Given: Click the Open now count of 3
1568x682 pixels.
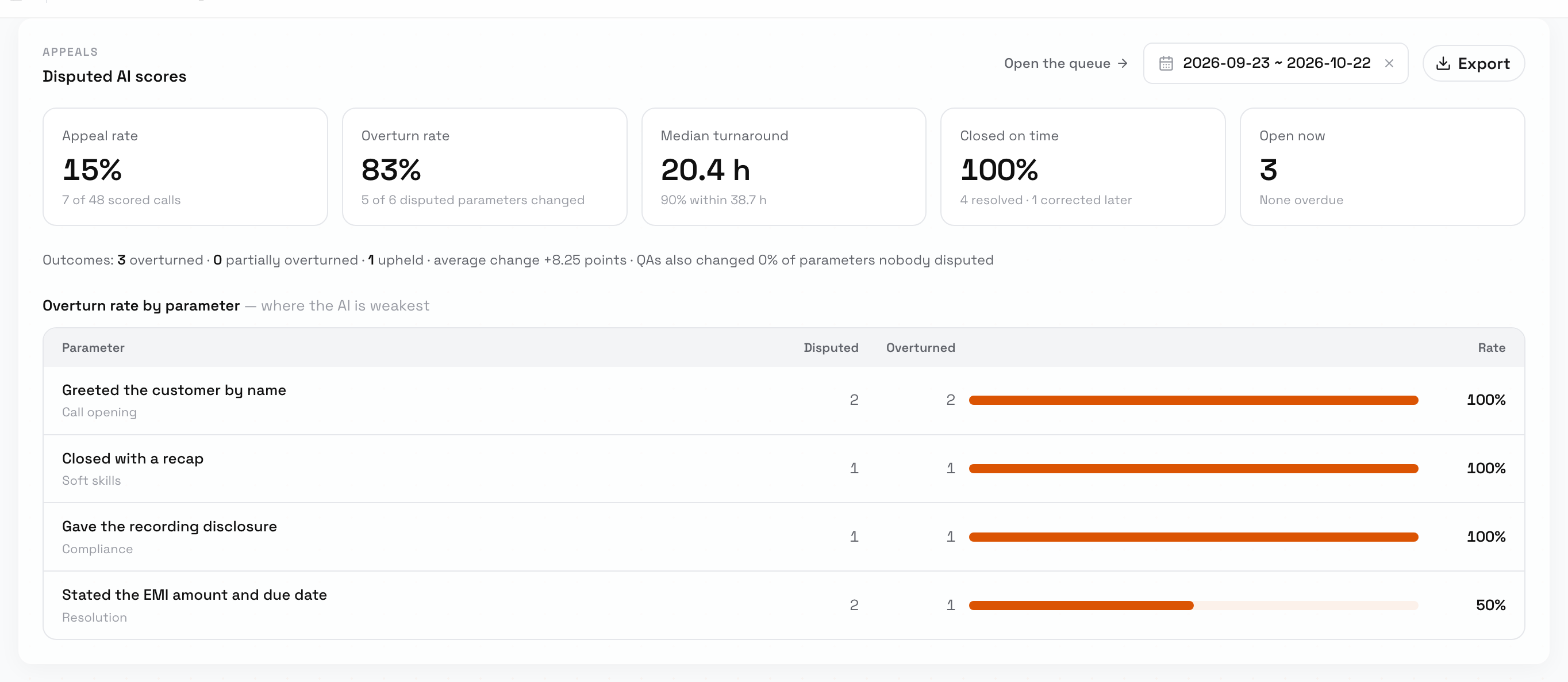Looking at the screenshot, I should tap(1268, 170).
